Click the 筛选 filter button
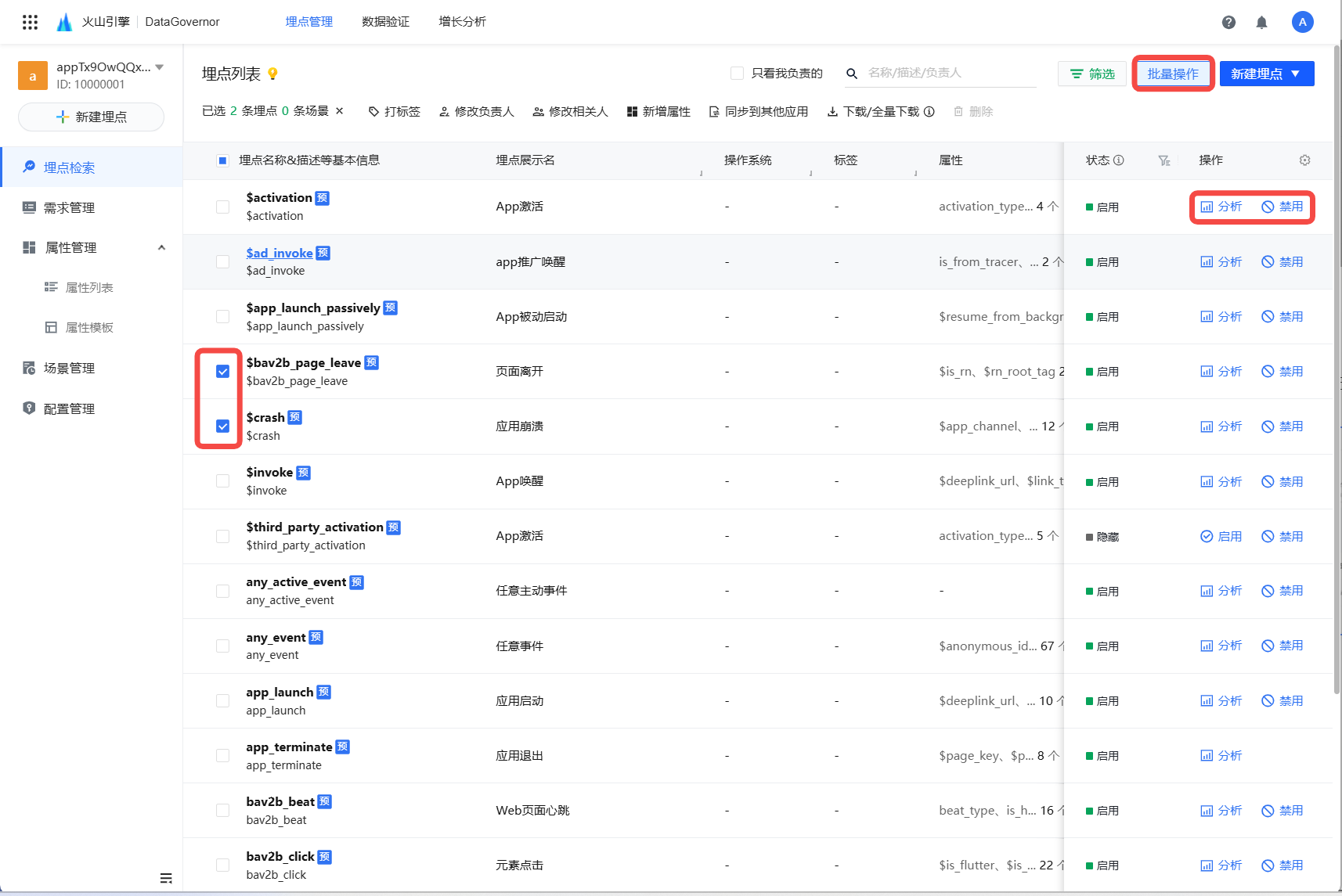 pyautogui.click(x=1092, y=74)
